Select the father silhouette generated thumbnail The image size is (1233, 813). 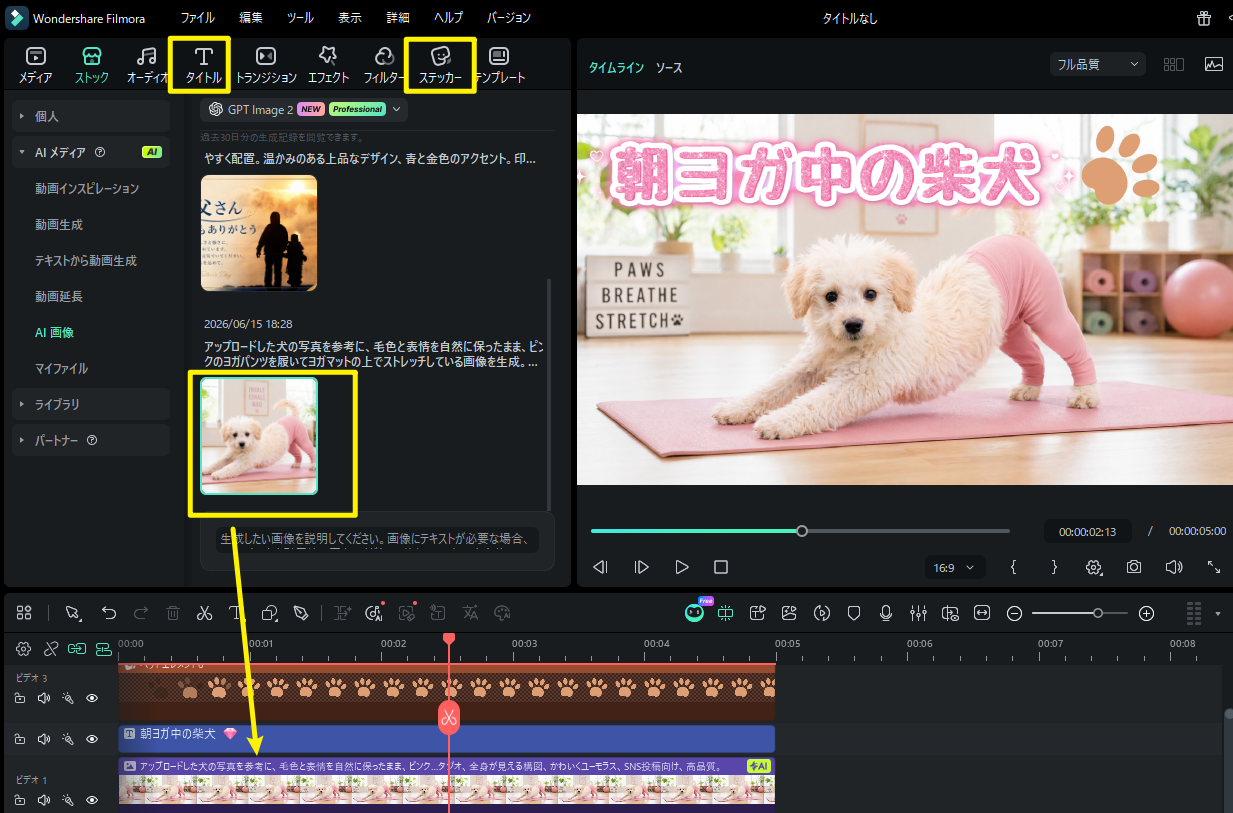[x=259, y=233]
